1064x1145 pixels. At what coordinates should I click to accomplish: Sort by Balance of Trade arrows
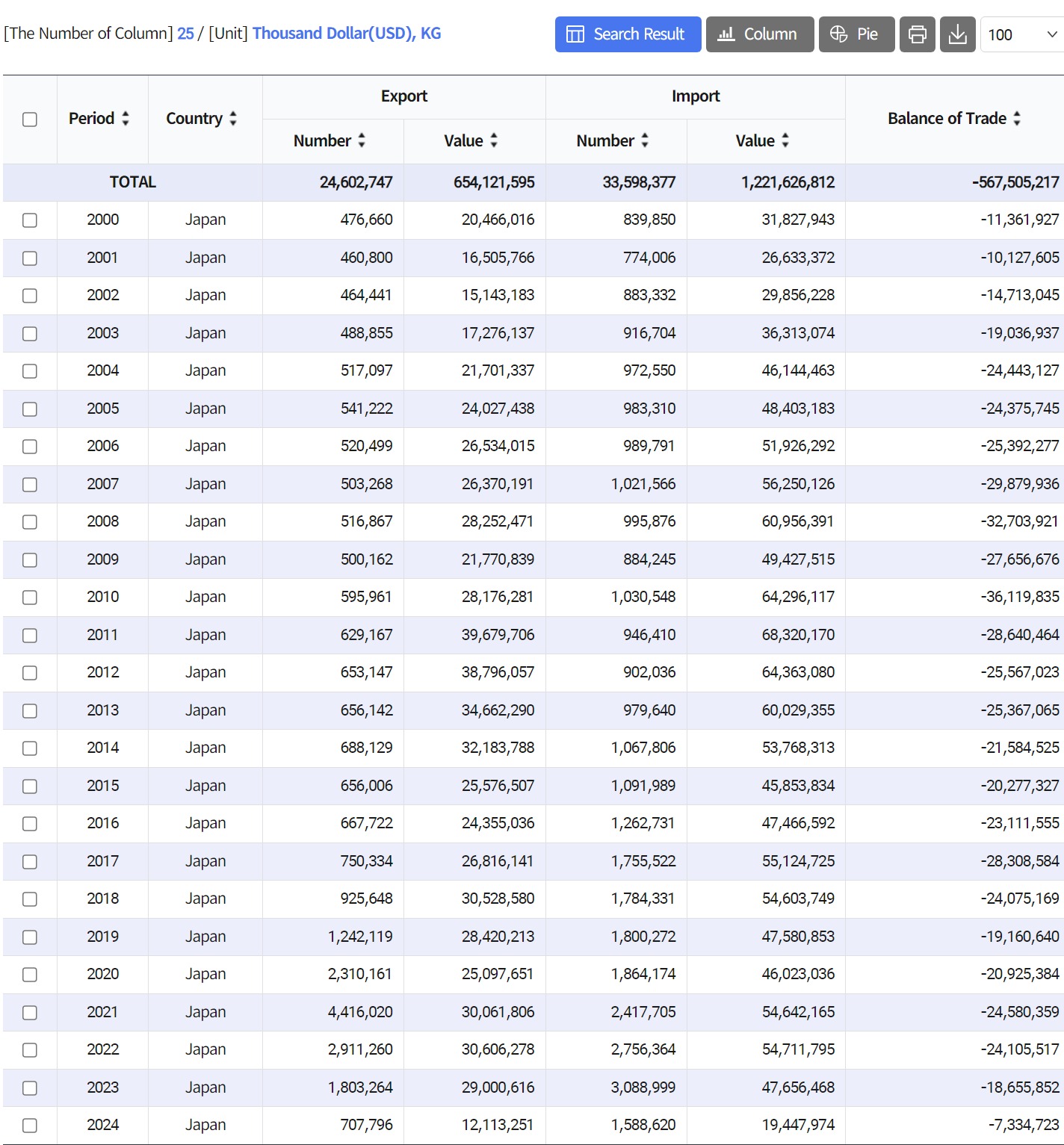coord(1017,119)
